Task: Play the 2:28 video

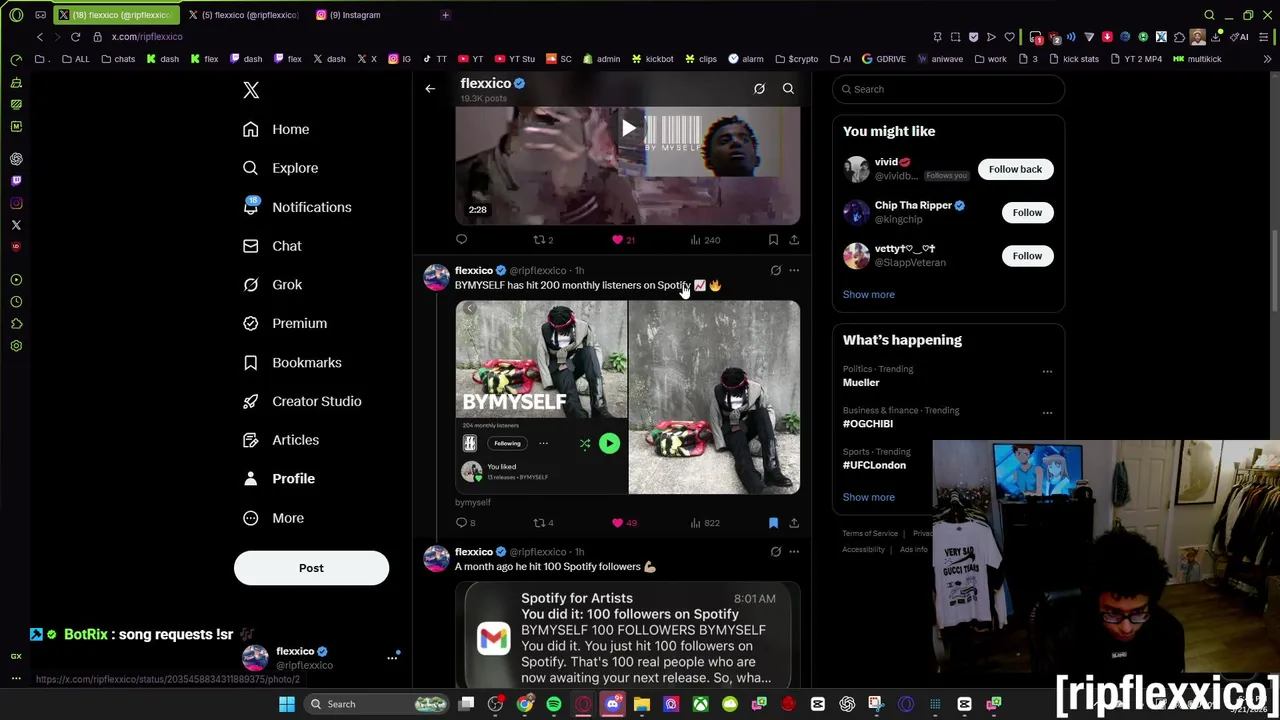Action: 628,128
